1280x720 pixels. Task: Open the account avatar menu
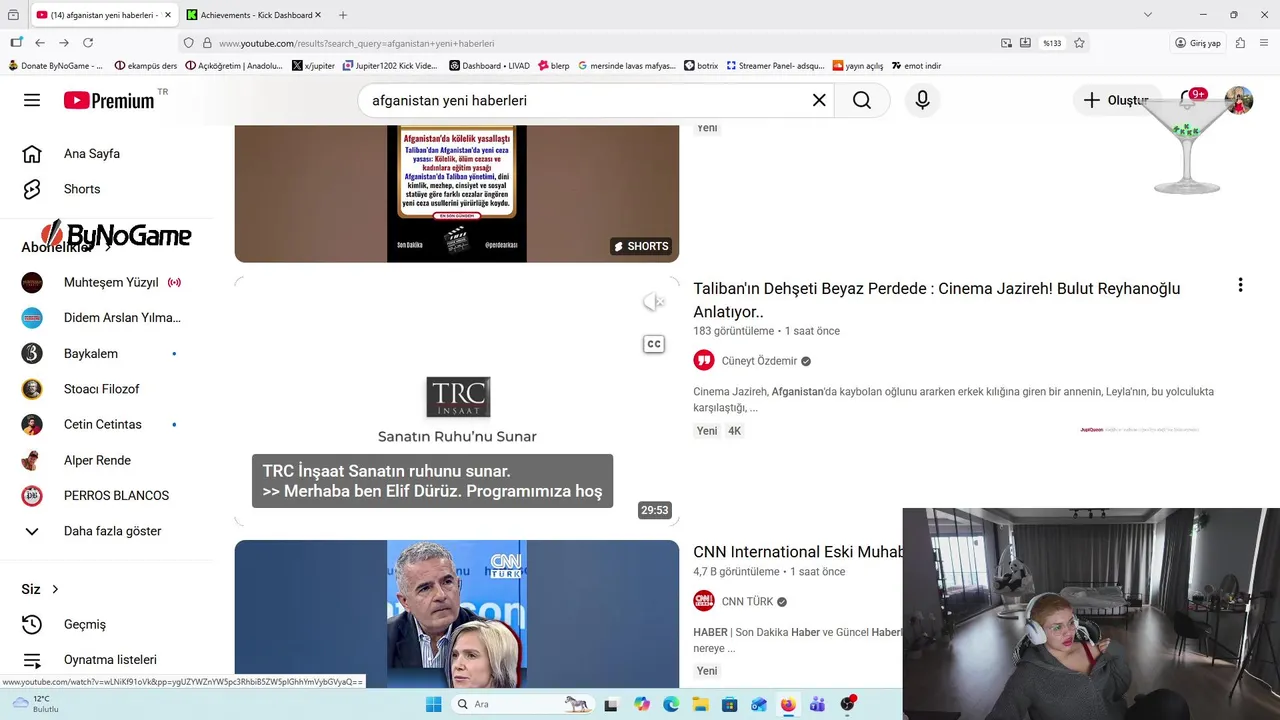1239,100
